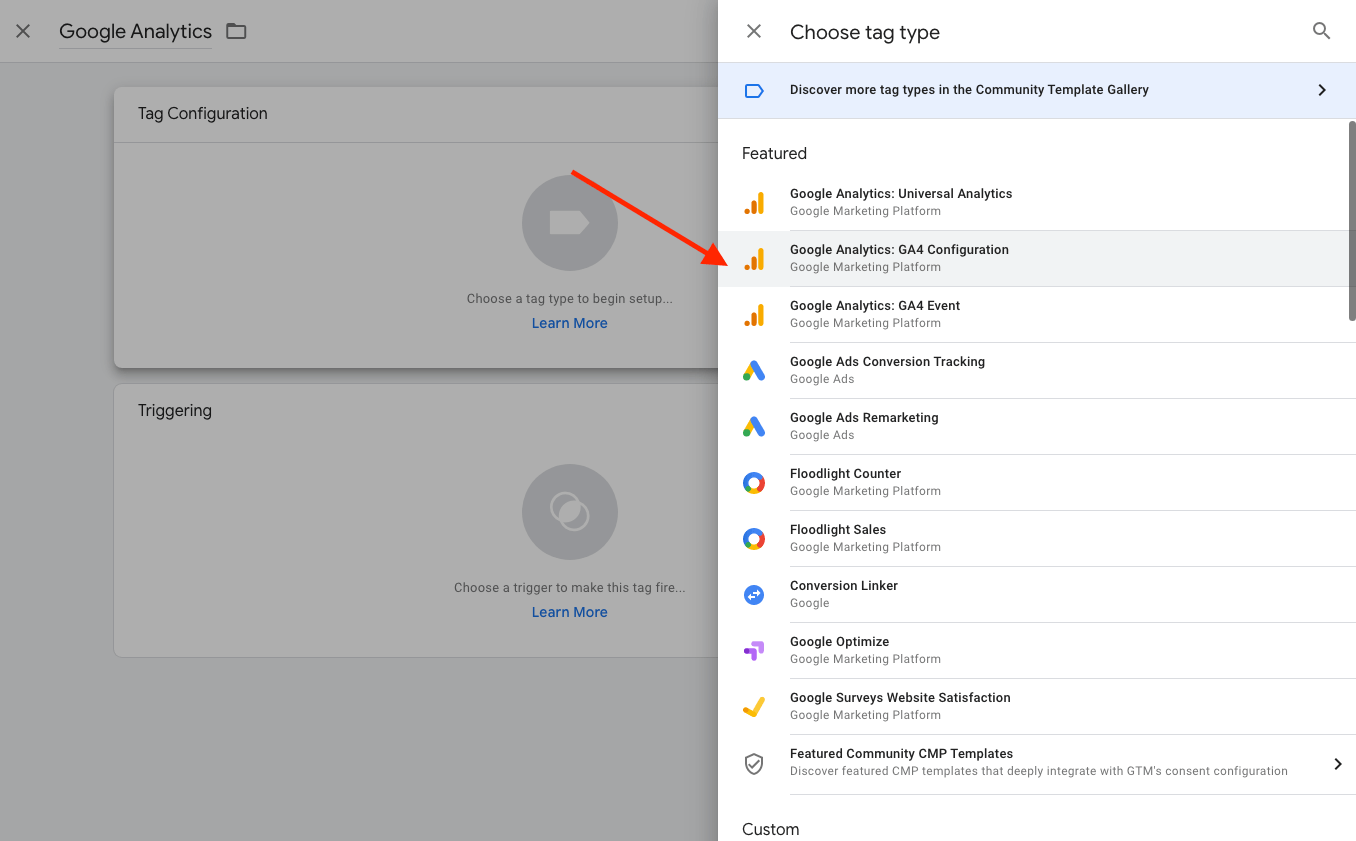Select Google Analytics: GA4 Event tag type

[1037, 315]
